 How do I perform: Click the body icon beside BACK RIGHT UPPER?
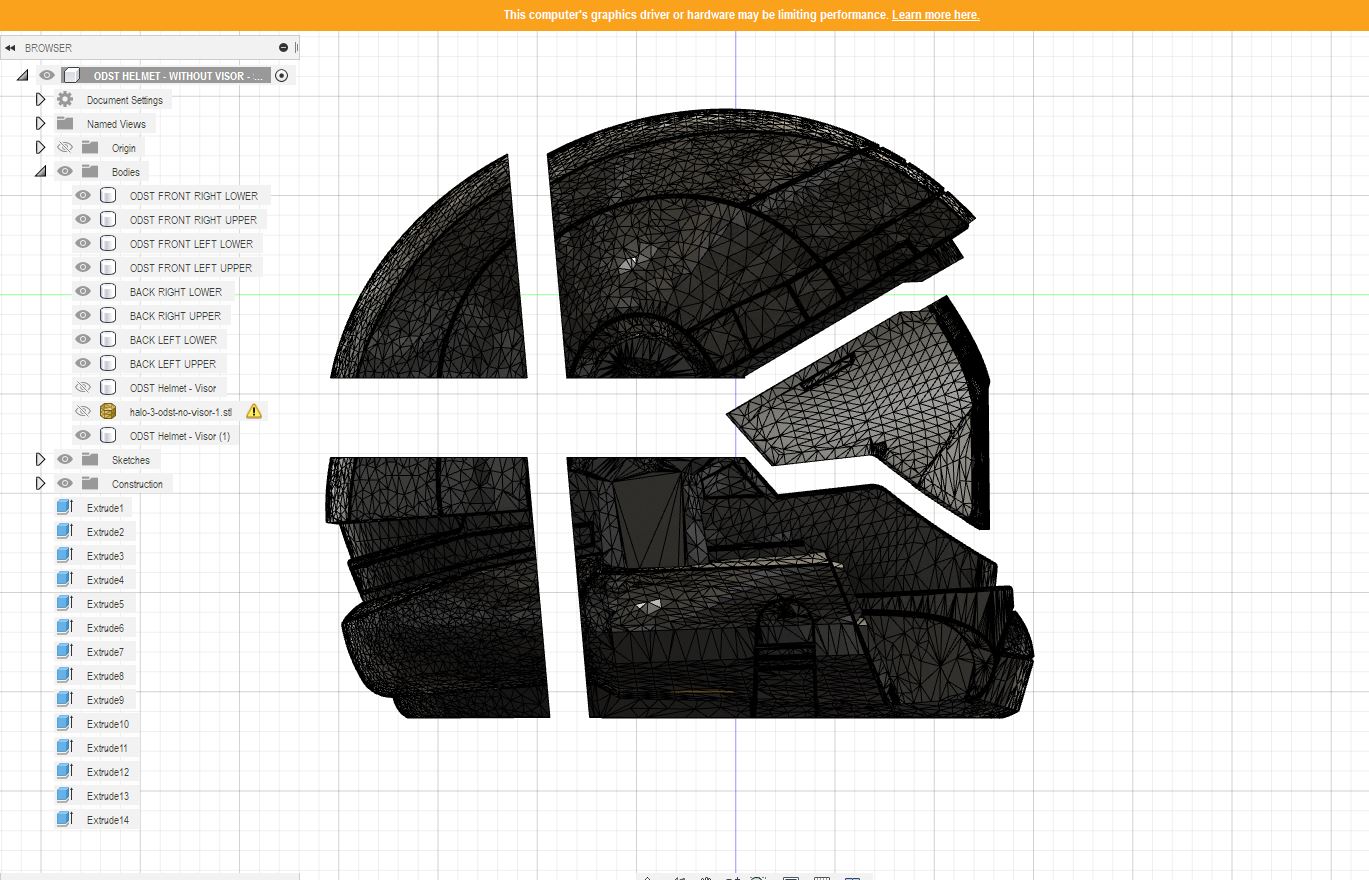pos(108,316)
